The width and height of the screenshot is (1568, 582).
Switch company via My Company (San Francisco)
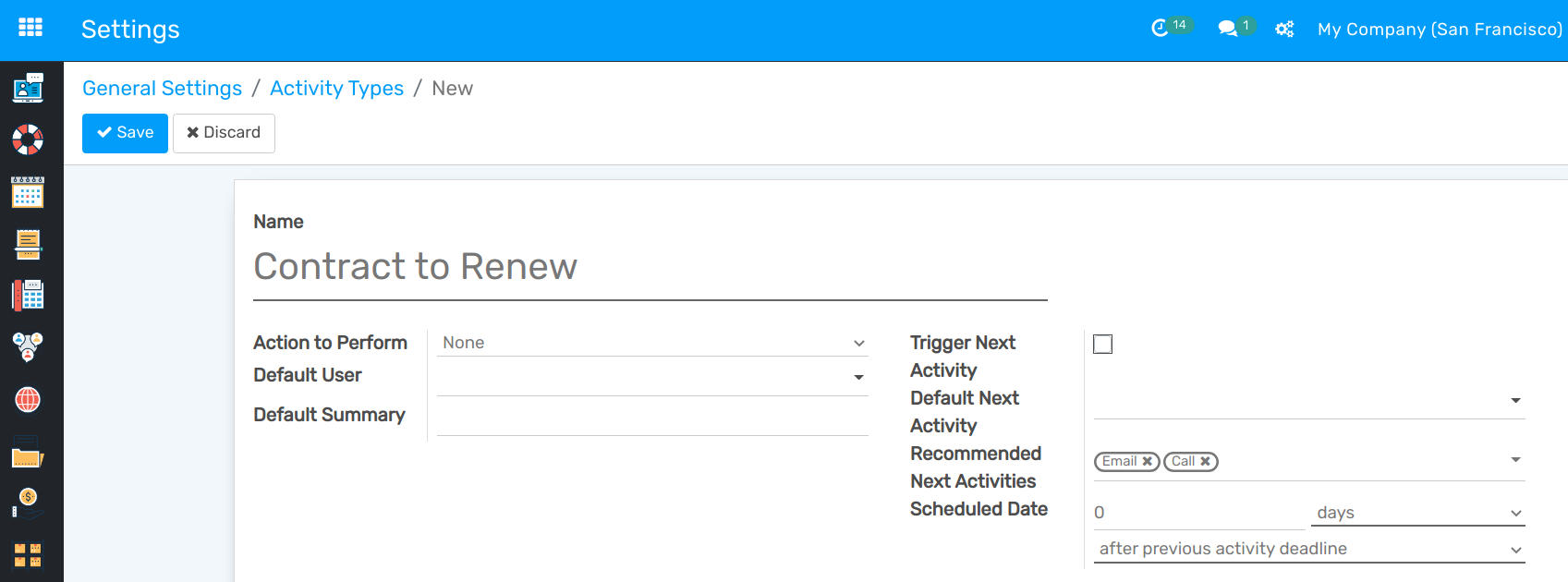click(x=1440, y=30)
